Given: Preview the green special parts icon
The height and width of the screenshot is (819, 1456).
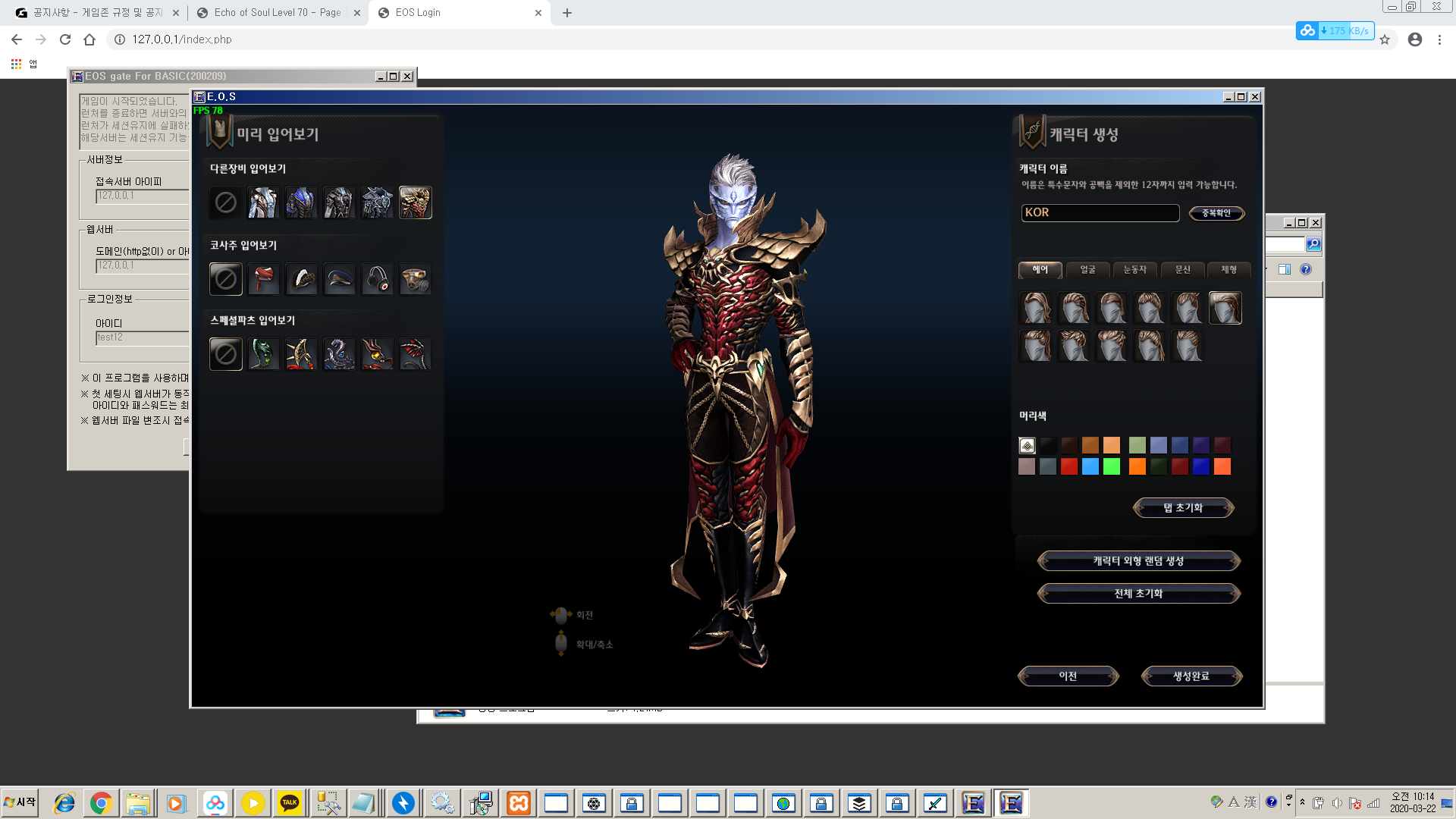Looking at the screenshot, I should [263, 354].
